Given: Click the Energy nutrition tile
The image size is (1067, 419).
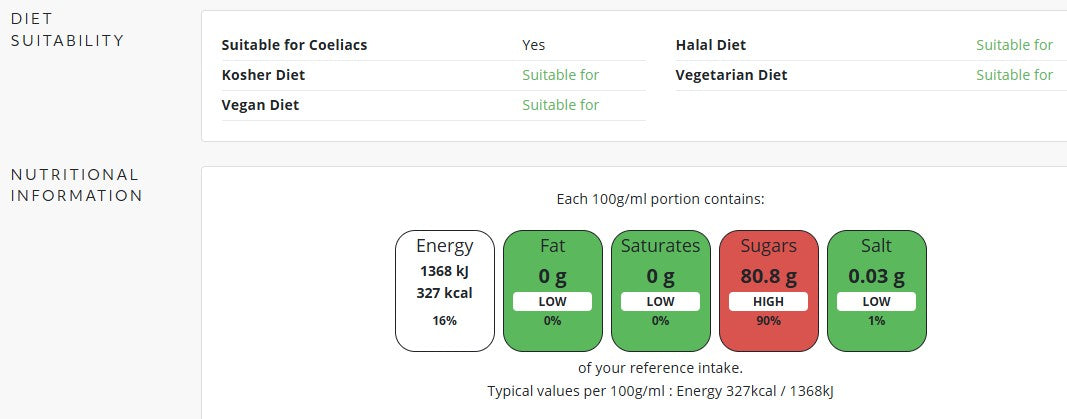Looking at the screenshot, I should pyautogui.click(x=444, y=290).
